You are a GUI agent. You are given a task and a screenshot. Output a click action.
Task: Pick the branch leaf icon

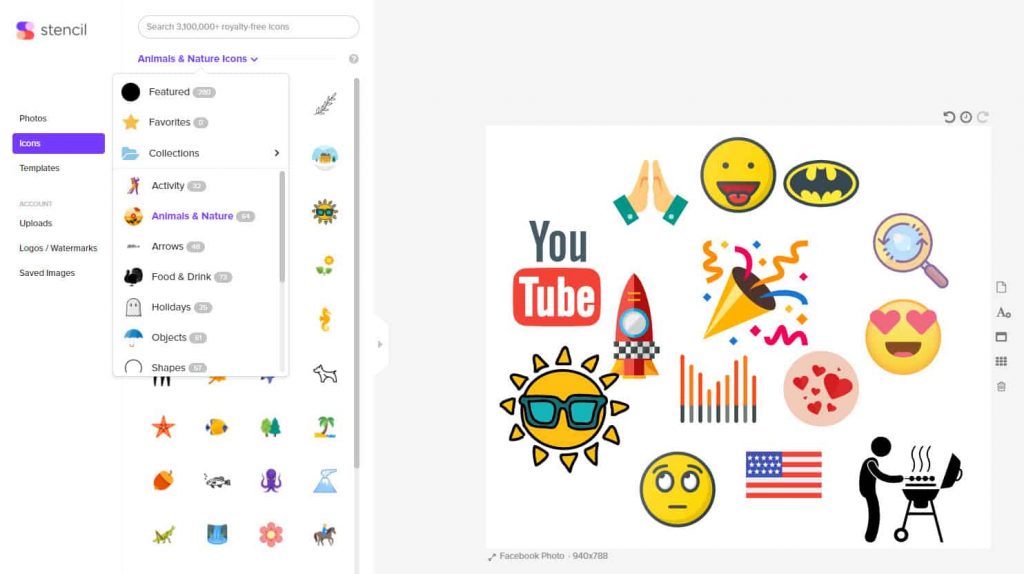click(325, 104)
